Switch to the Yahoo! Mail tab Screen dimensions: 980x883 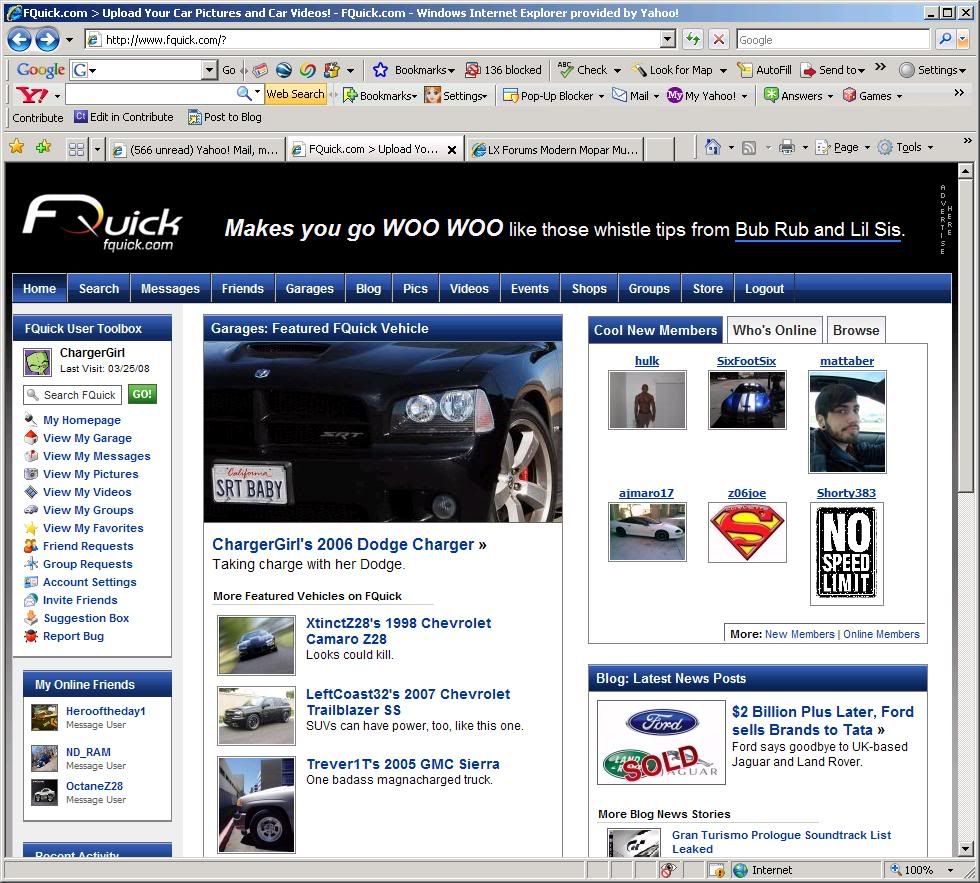coord(195,149)
